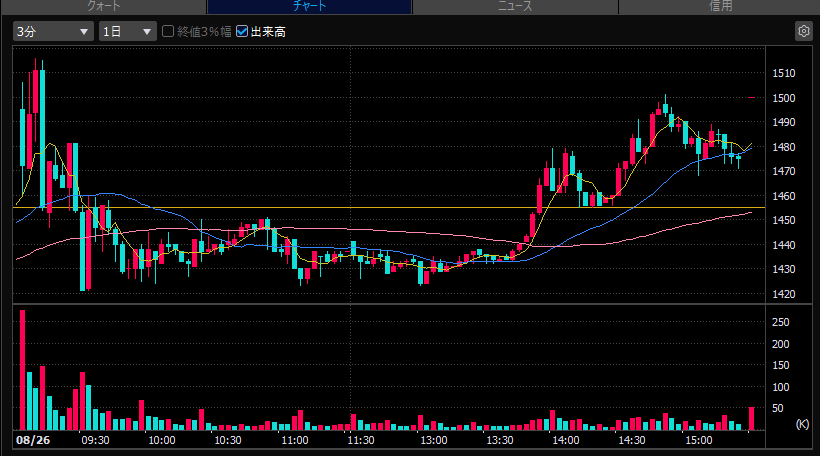Click the 15:00 time axis label

(699, 440)
